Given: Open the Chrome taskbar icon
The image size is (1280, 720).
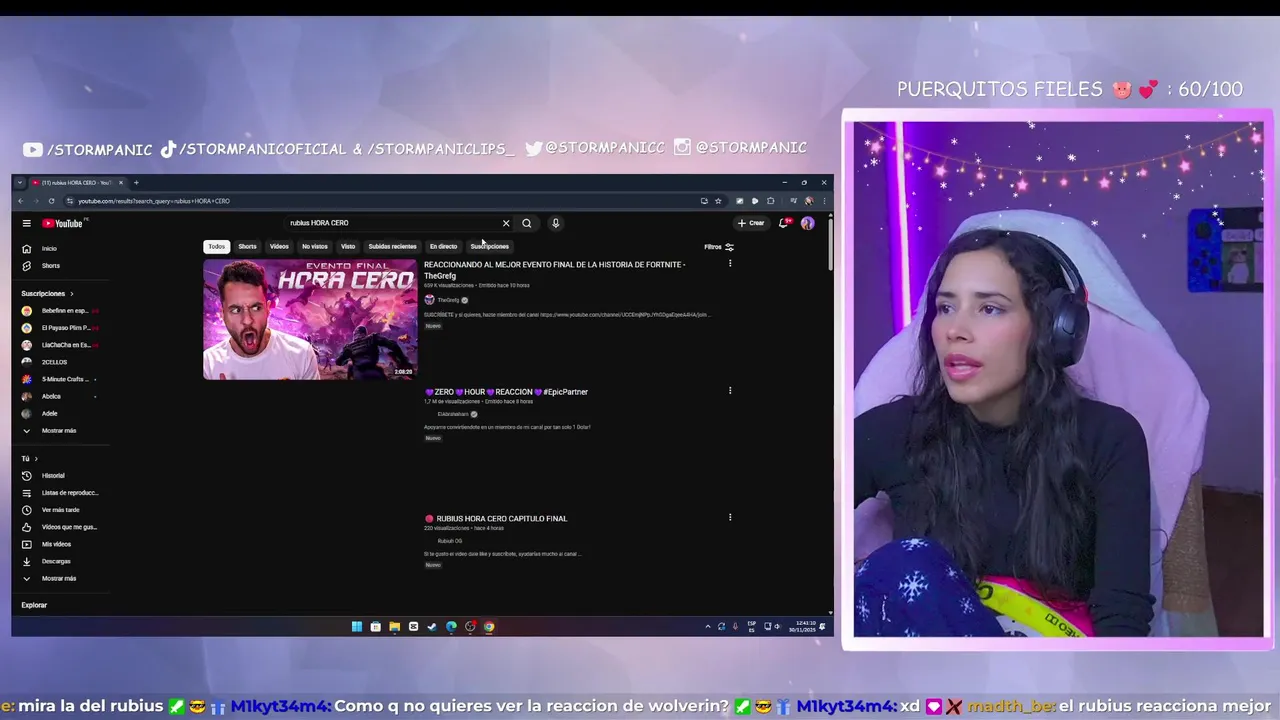Looking at the screenshot, I should [x=489, y=627].
